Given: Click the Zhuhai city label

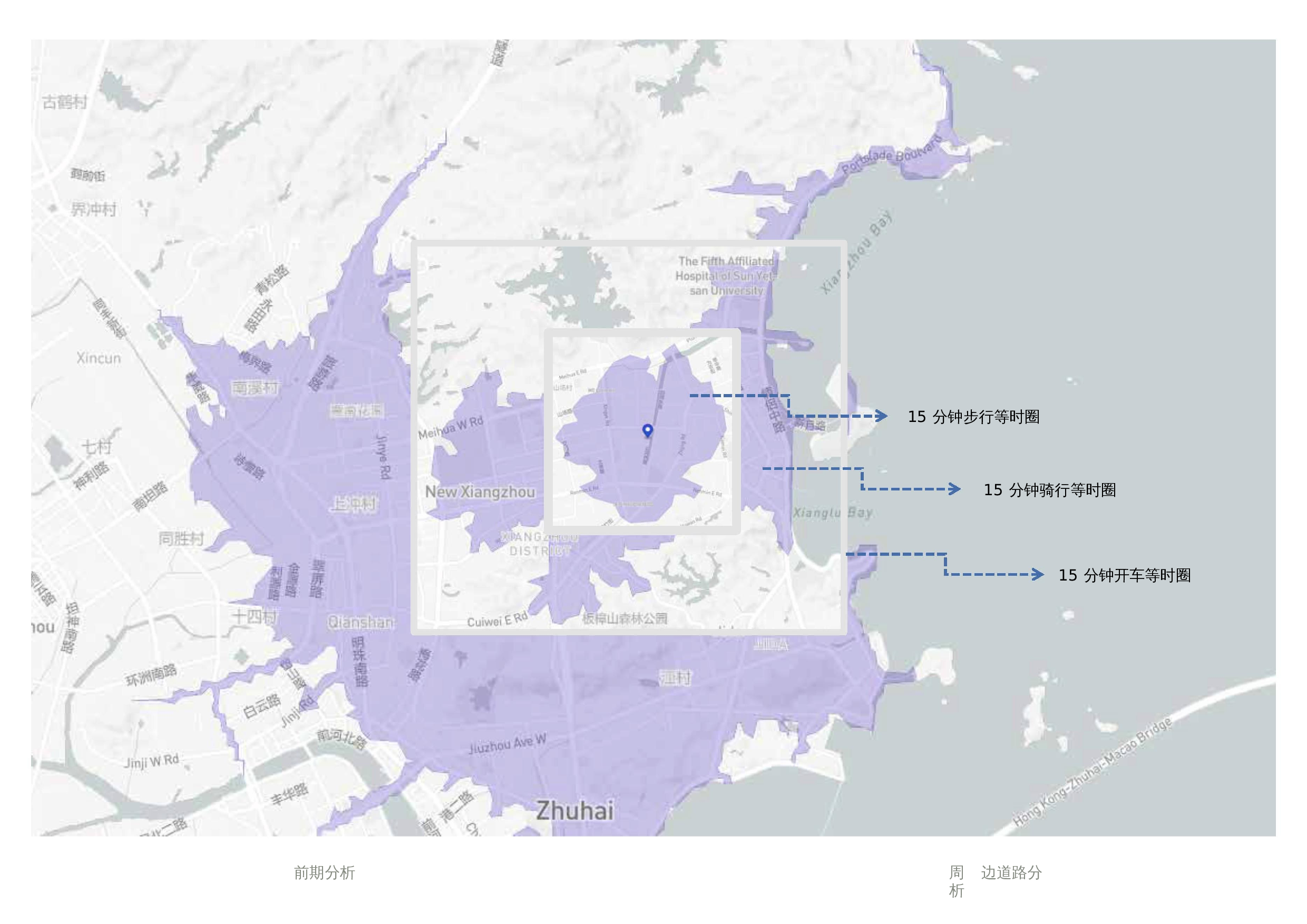Looking at the screenshot, I should coord(574,811).
